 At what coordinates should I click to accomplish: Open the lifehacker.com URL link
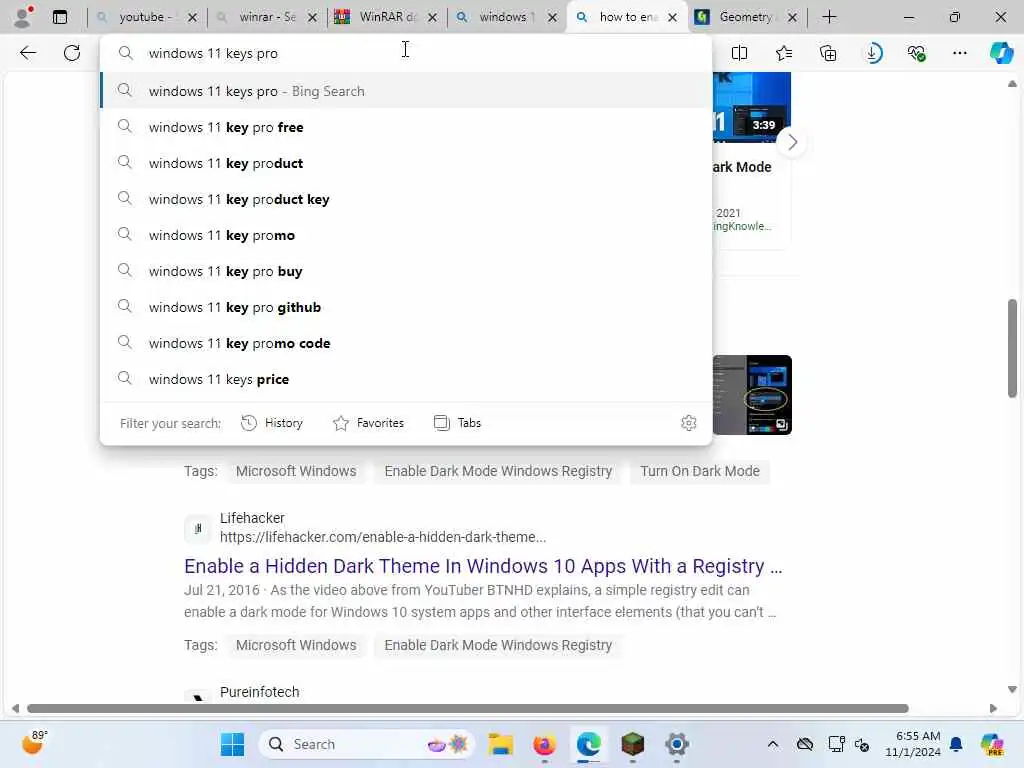pyautogui.click(x=383, y=537)
